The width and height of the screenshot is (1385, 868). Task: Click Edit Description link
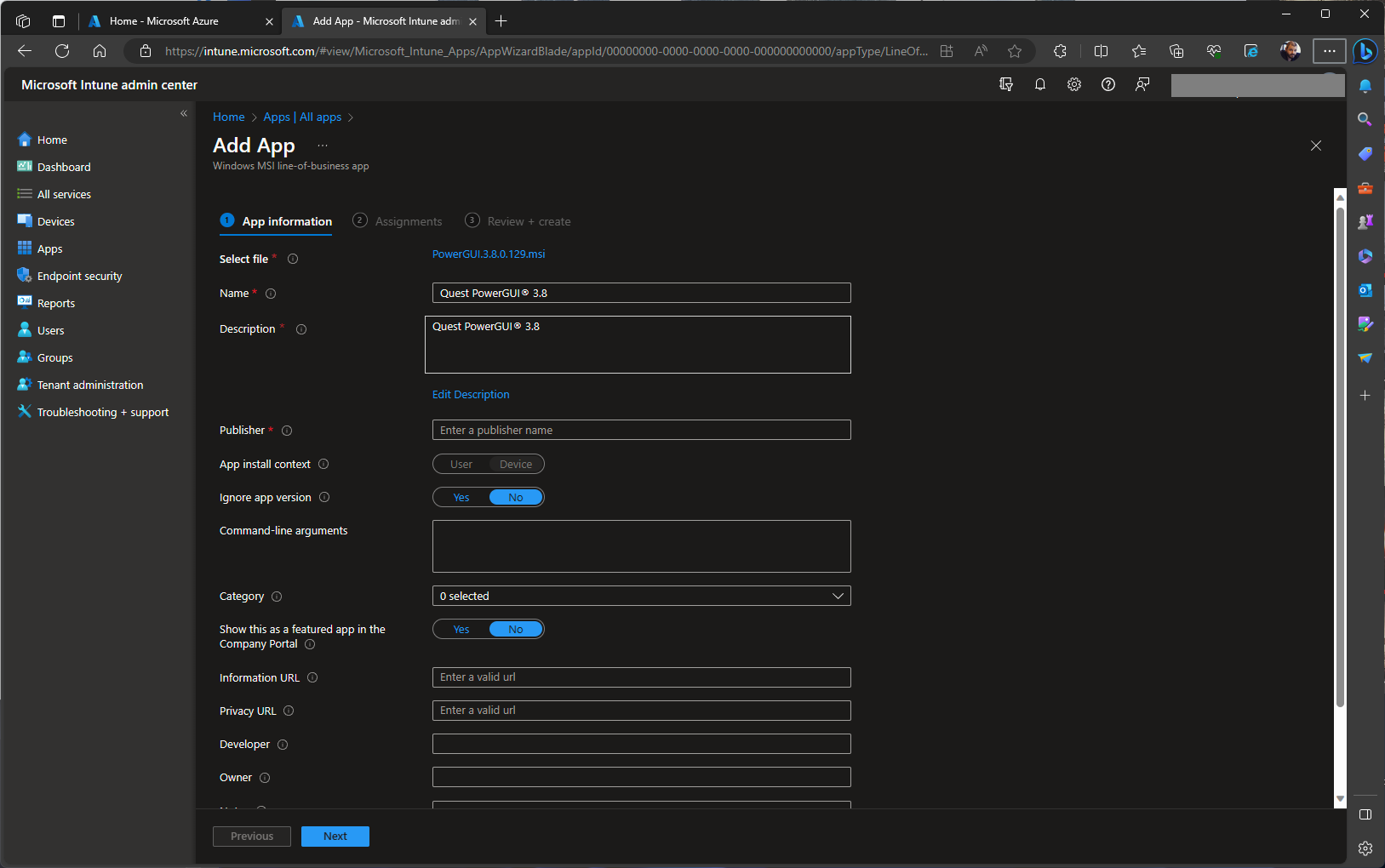(471, 394)
